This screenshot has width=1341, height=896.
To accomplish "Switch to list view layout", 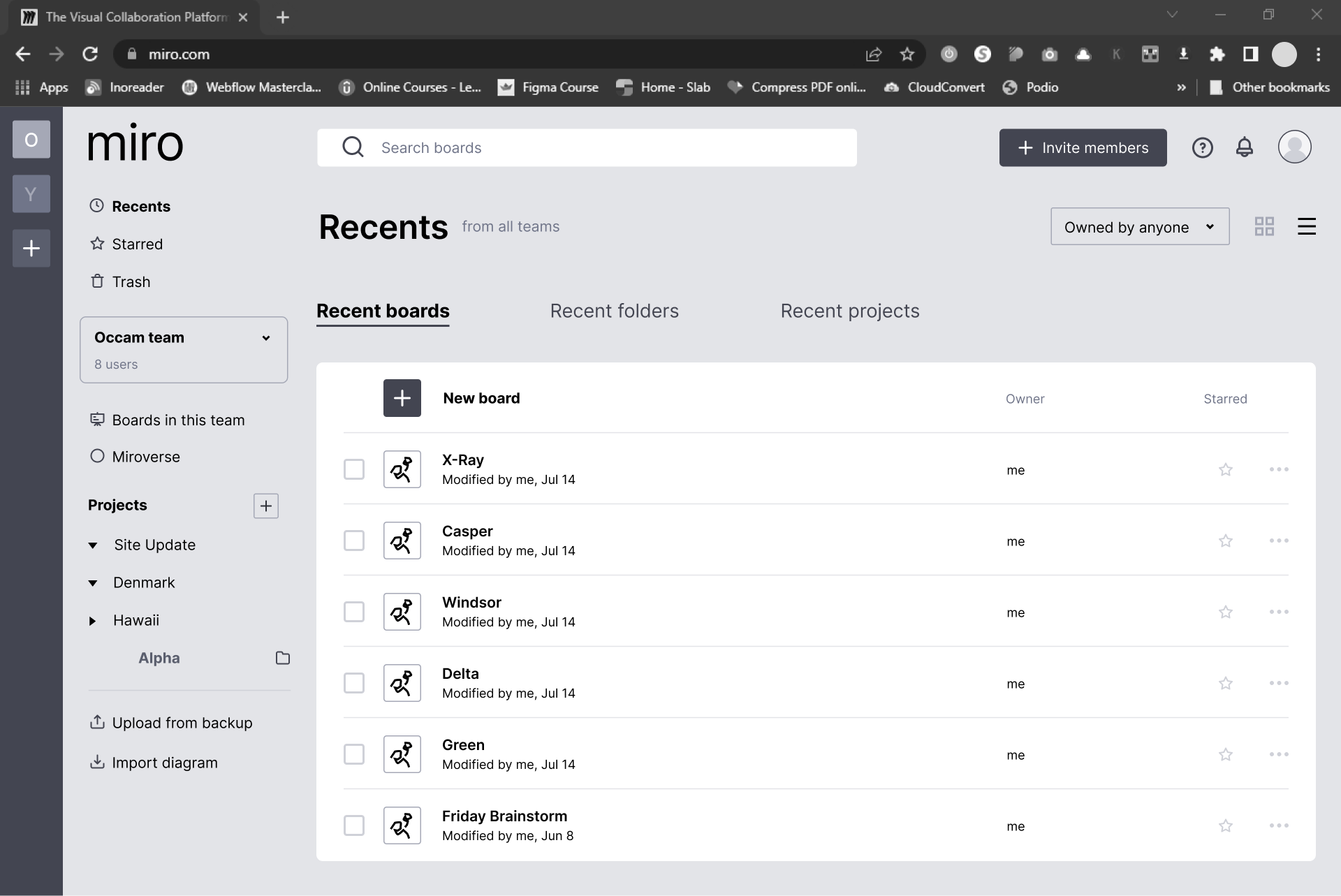I will (1306, 226).
